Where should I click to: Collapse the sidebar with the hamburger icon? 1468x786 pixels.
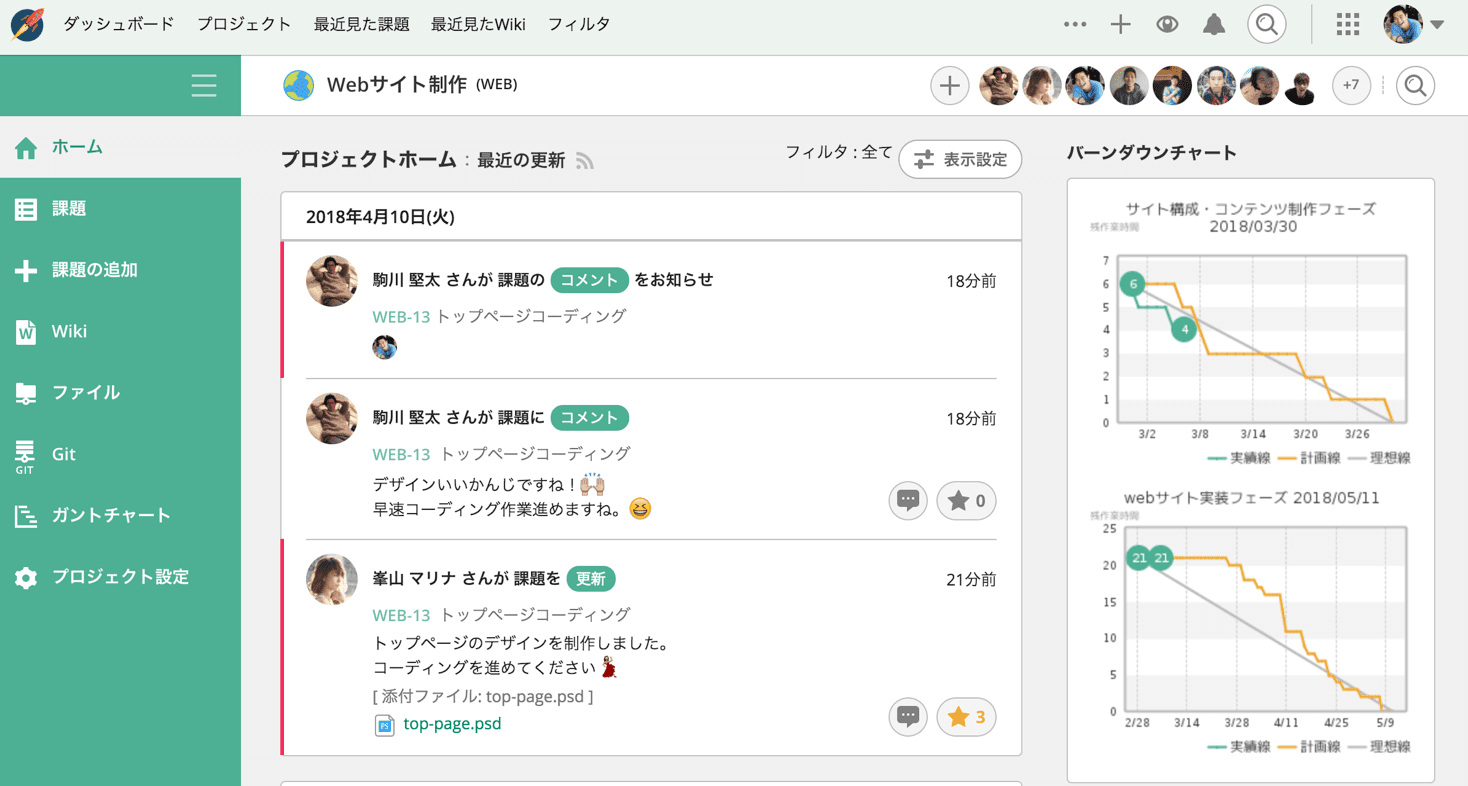coord(204,85)
